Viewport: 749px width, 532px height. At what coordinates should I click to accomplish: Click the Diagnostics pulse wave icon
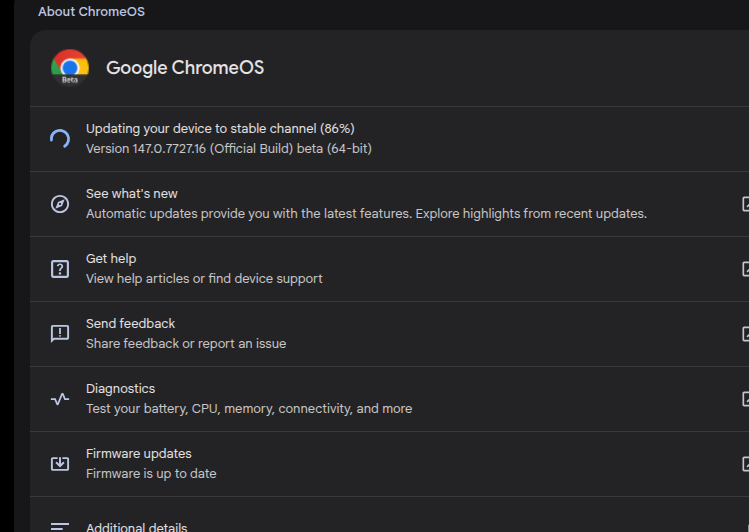coord(60,399)
